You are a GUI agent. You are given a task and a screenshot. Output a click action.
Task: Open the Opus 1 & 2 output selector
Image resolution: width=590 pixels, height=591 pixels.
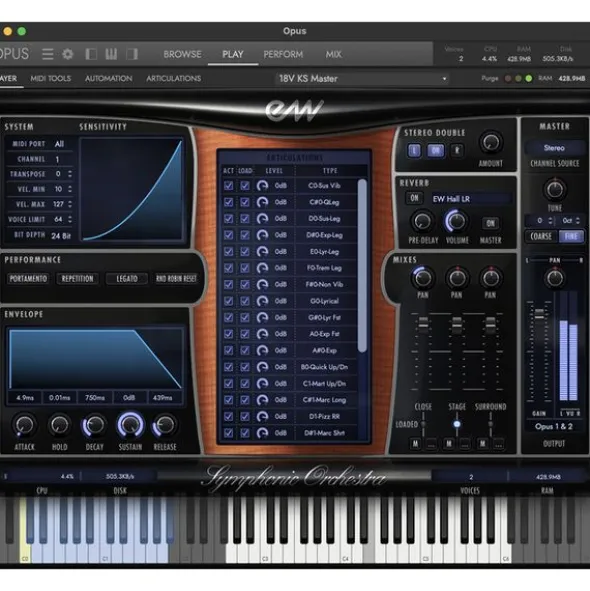click(x=554, y=427)
